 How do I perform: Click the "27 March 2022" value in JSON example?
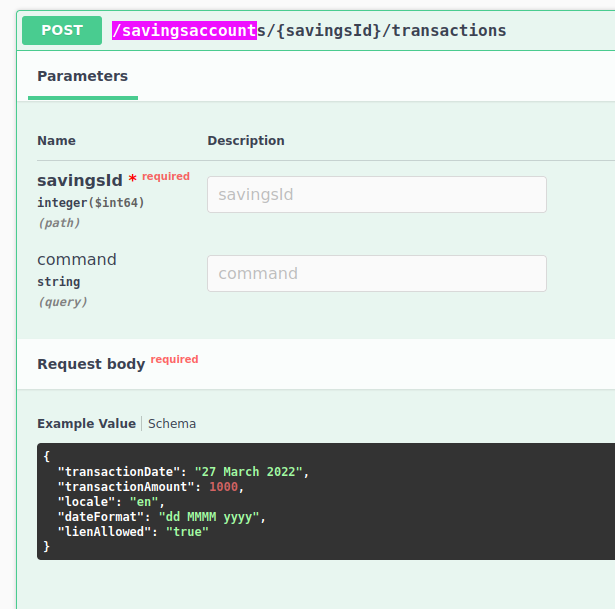pos(249,471)
